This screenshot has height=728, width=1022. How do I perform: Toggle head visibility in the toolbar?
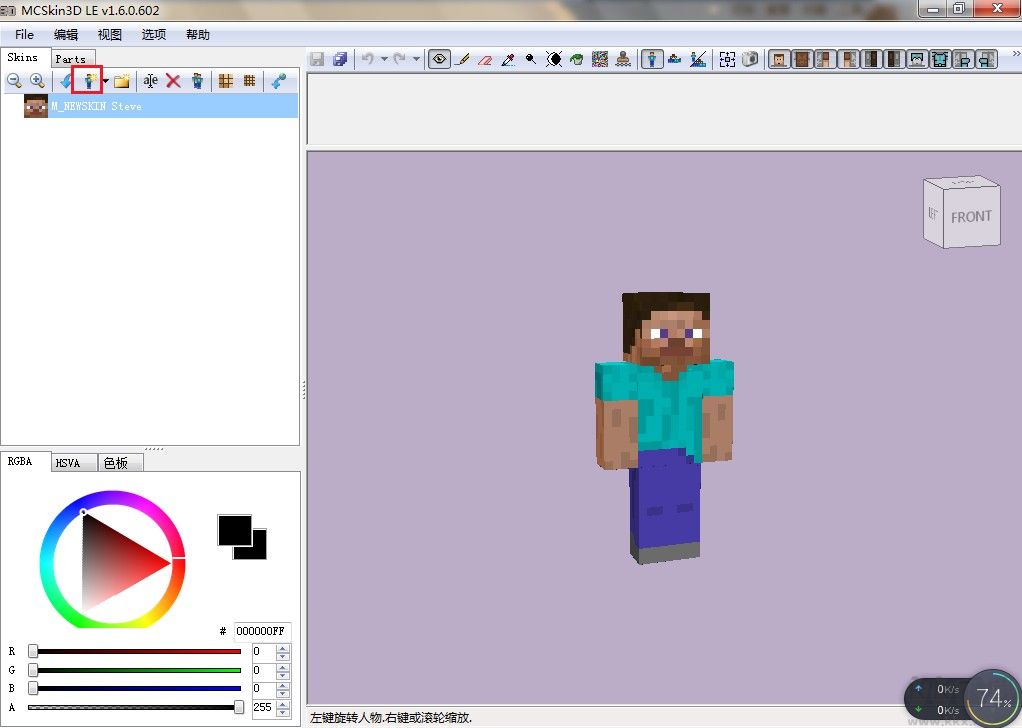tap(778, 60)
